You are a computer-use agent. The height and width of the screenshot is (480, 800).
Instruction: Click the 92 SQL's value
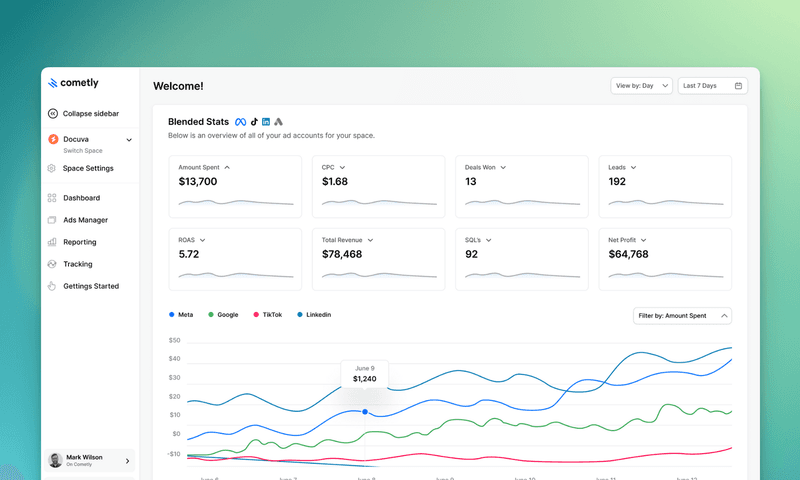click(x=471, y=255)
